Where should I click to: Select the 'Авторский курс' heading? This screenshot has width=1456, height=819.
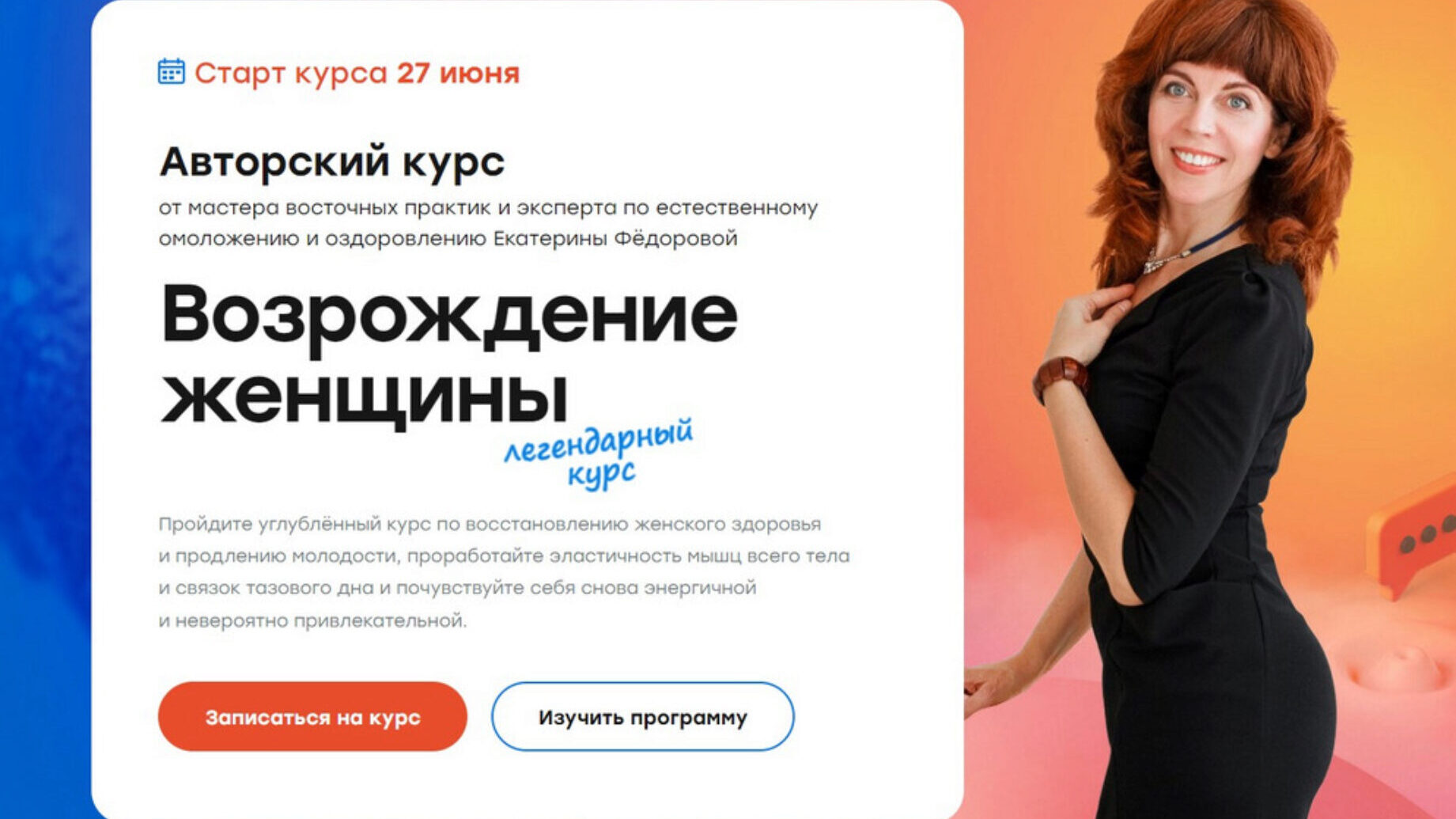click(332, 161)
